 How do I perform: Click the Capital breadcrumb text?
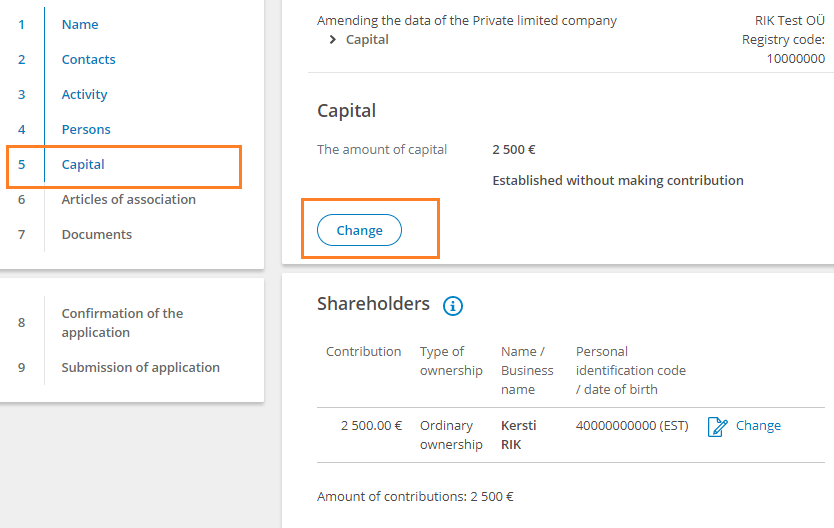tap(367, 40)
